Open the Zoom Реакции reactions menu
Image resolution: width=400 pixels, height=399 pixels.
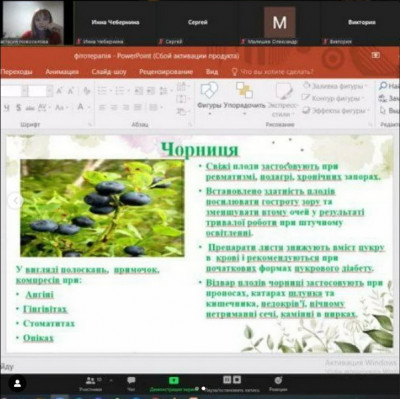point(278,383)
